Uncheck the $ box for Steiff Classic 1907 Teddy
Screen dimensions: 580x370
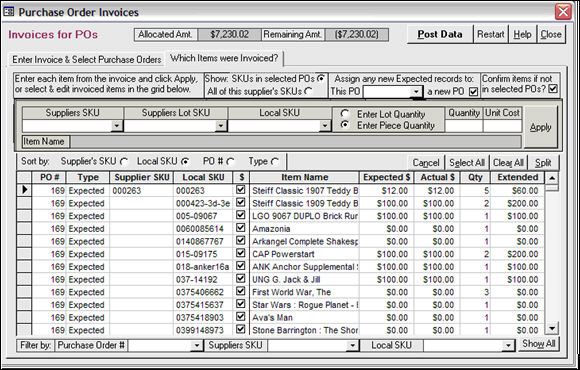click(x=241, y=190)
